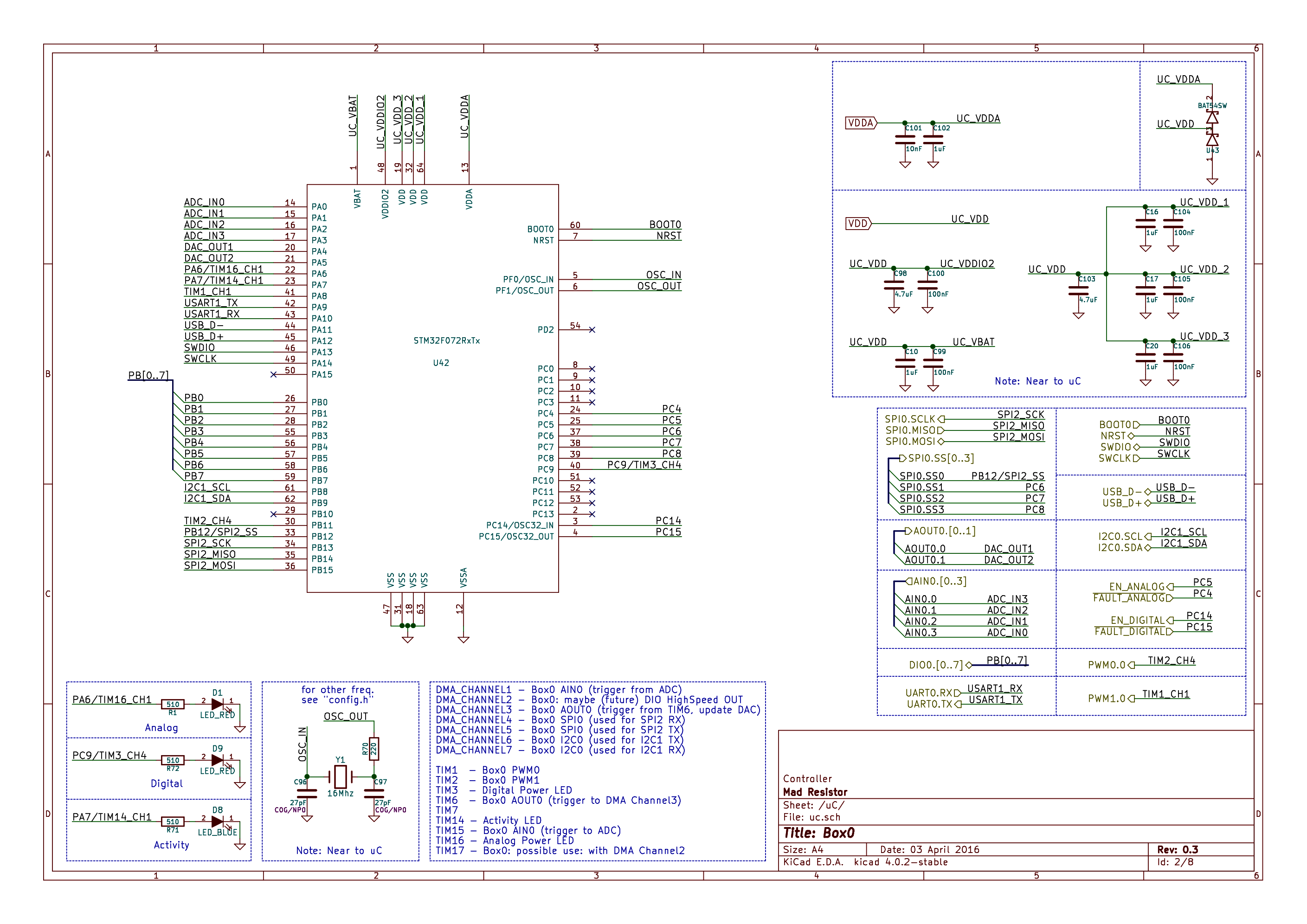This screenshot has height=924, width=1307.
Task: Click the PB[0..7] bus label left of MCU
Action: point(148,376)
